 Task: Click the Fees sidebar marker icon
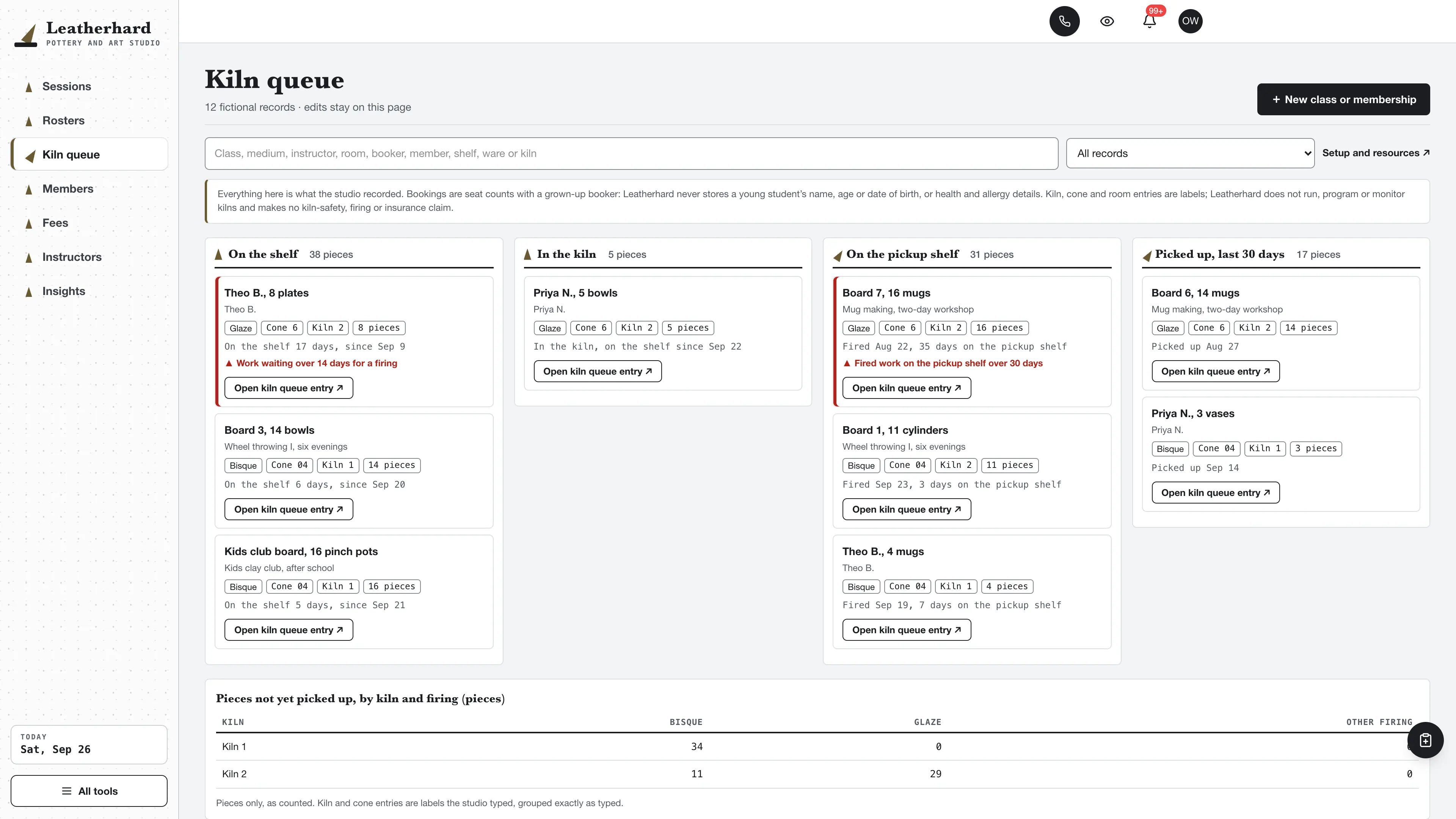29,223
